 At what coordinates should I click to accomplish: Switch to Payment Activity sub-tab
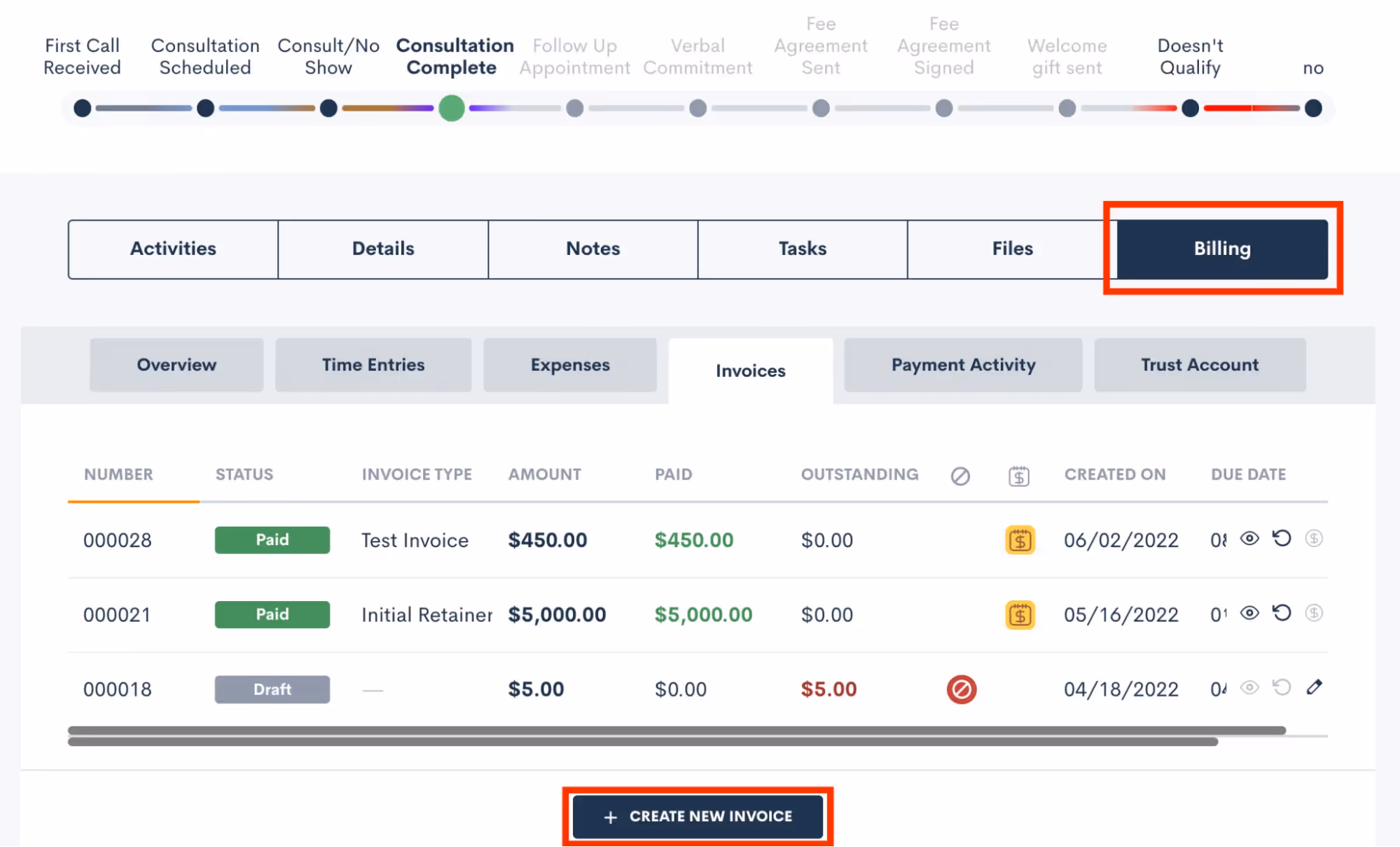pos(962,365)
